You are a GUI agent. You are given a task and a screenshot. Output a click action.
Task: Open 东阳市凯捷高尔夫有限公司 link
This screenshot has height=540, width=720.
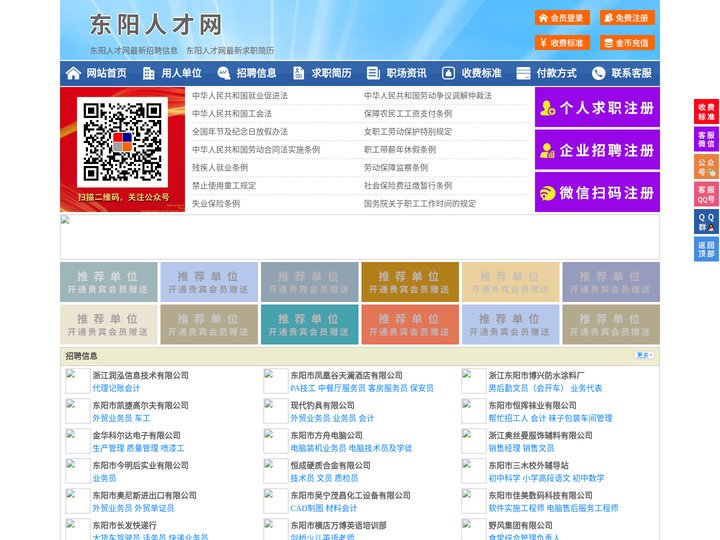[141, 405]
